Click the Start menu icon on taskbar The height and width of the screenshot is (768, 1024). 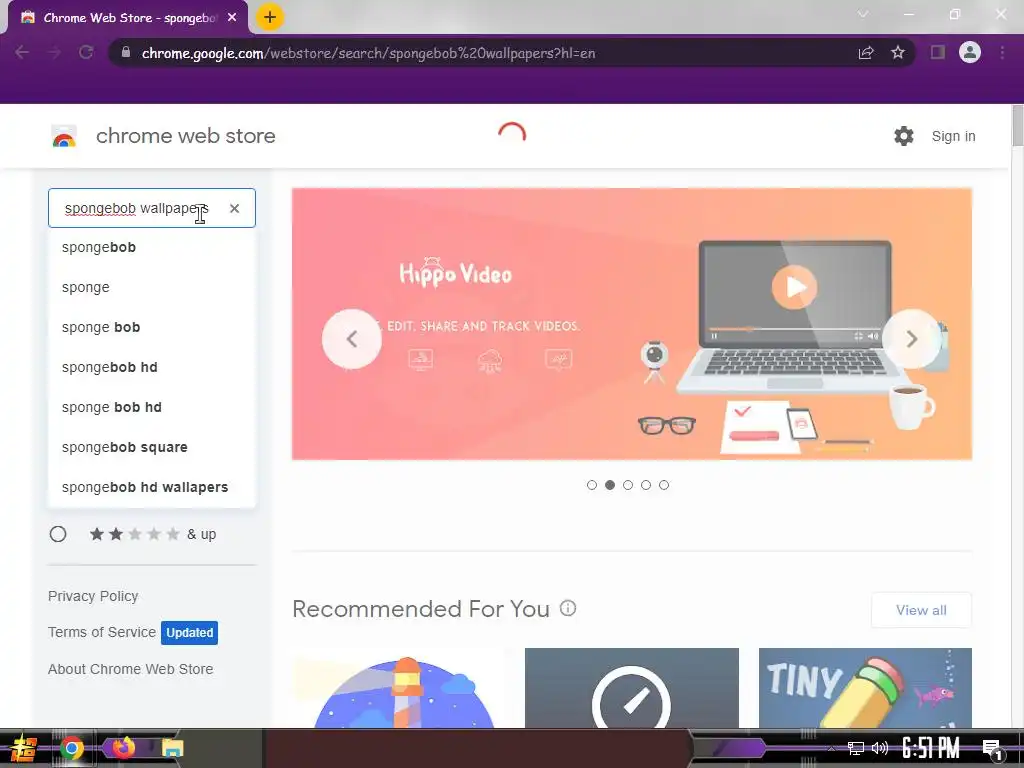(23, 748)
